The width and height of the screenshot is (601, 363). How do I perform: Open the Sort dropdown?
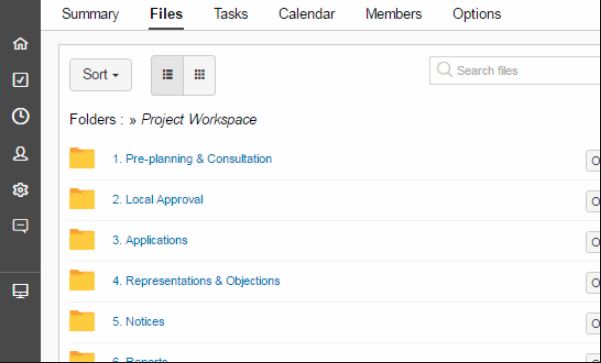pyautogui.click(x=100, y=75)
